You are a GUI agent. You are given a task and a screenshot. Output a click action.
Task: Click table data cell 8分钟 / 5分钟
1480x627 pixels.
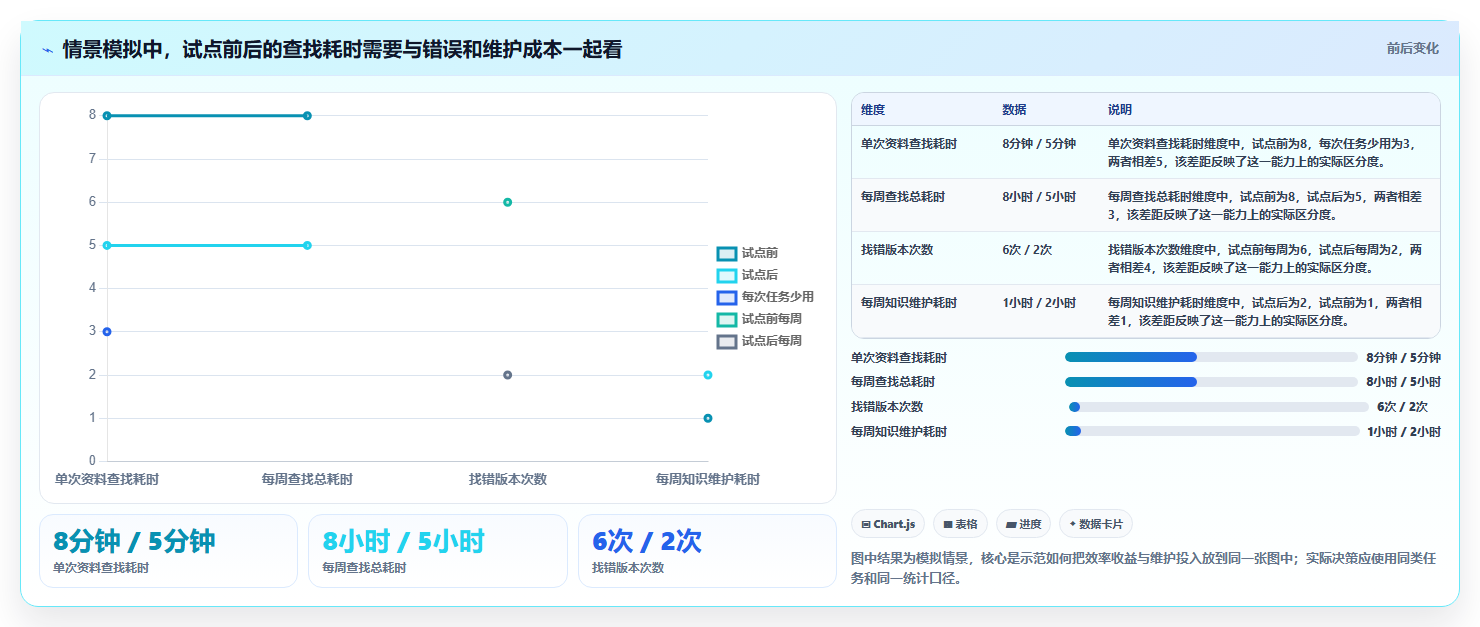[x=1039, y=144]
